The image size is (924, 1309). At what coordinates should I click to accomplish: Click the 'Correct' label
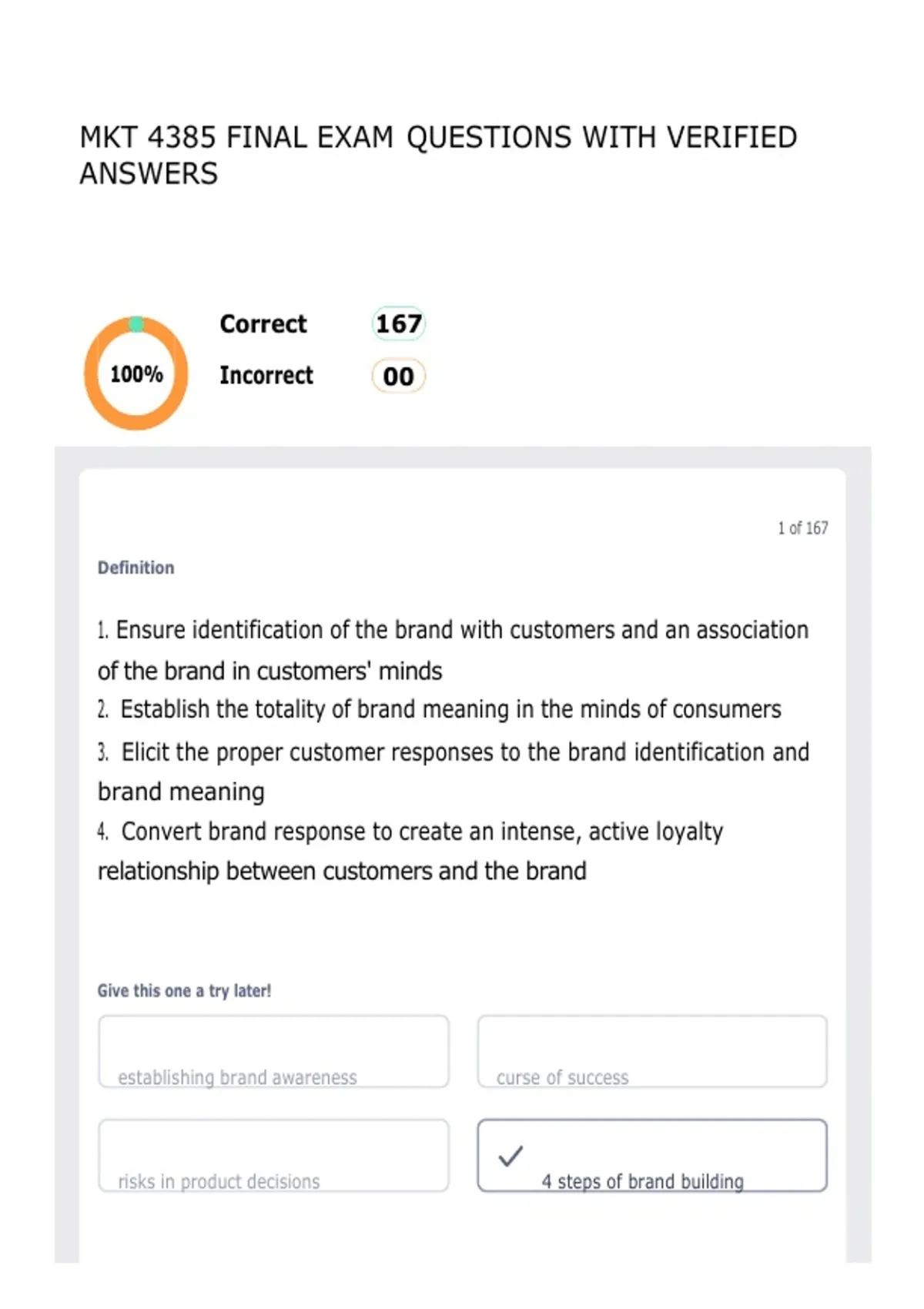(x=263, y=324)
